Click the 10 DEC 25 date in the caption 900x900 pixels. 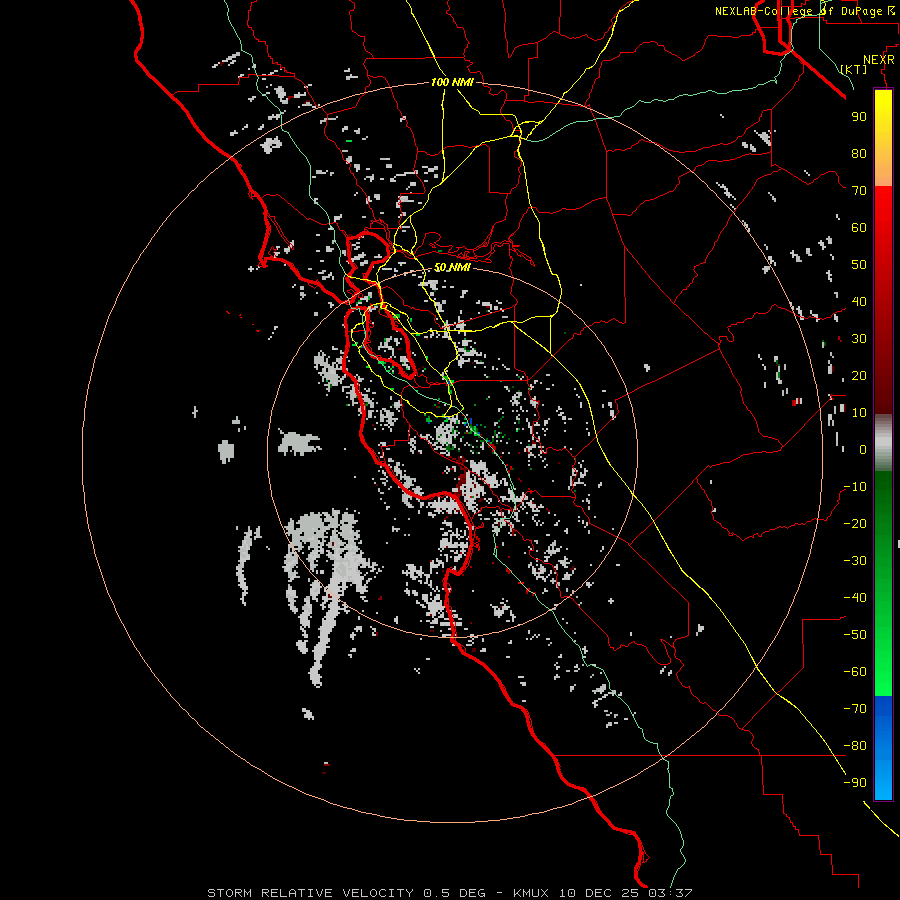click(x=598, y=893)
